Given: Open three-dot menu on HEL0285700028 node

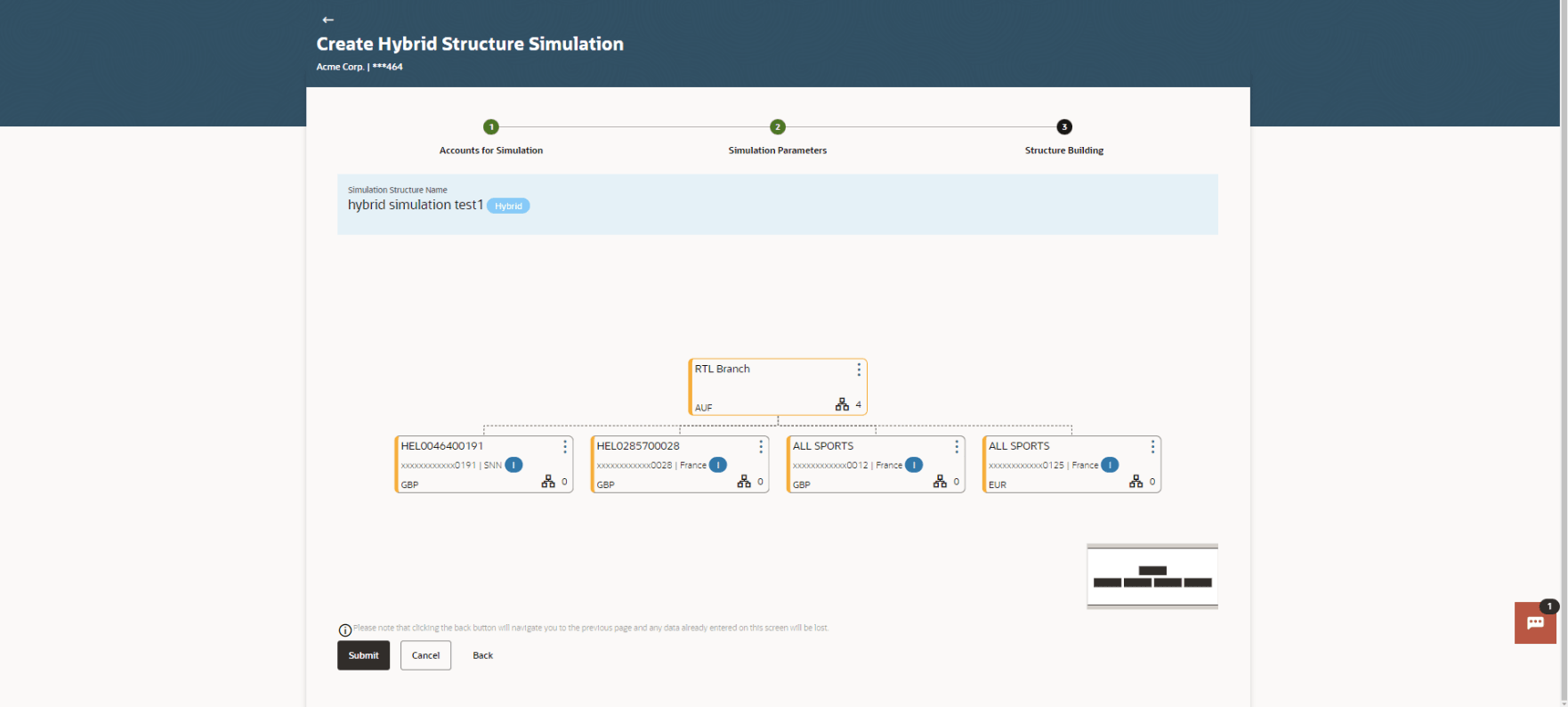Looking at the screenshot, I should [x=761, y=447].
